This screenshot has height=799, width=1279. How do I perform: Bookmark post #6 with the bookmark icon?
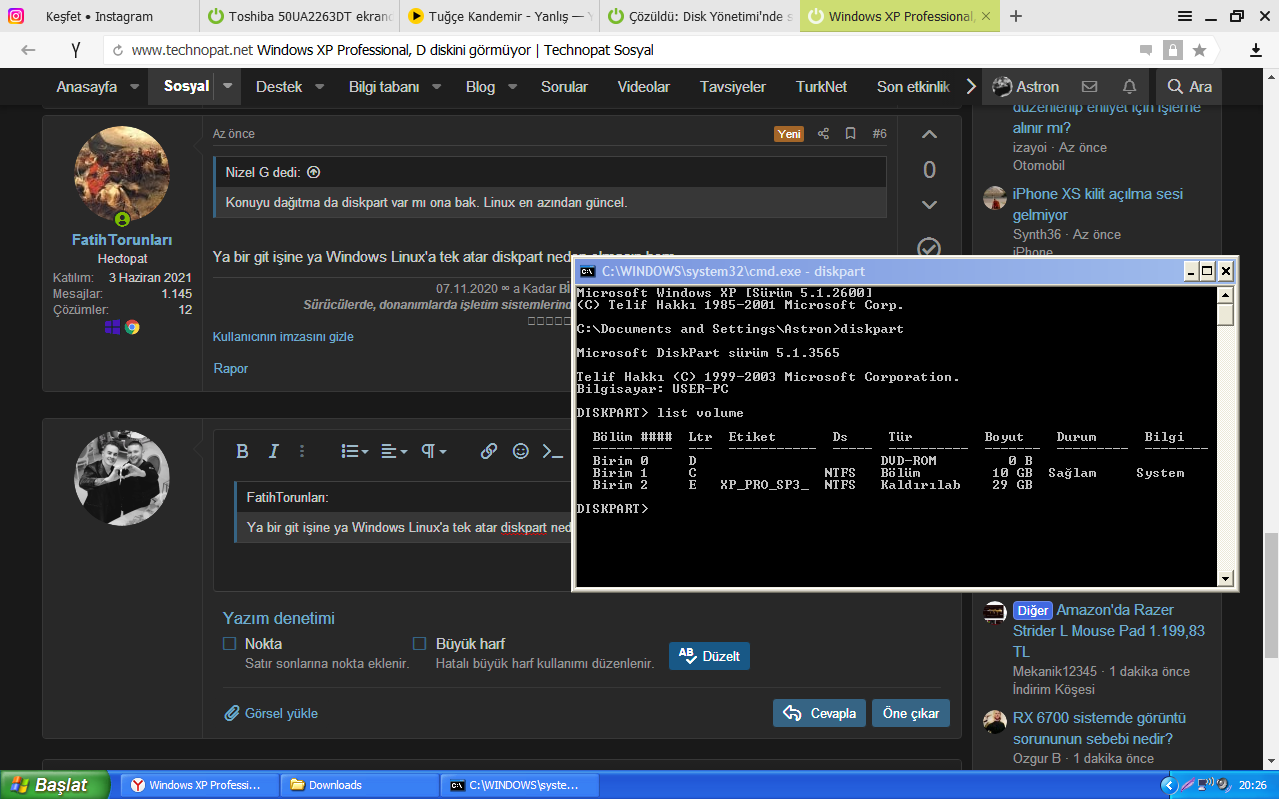(850, 134)
